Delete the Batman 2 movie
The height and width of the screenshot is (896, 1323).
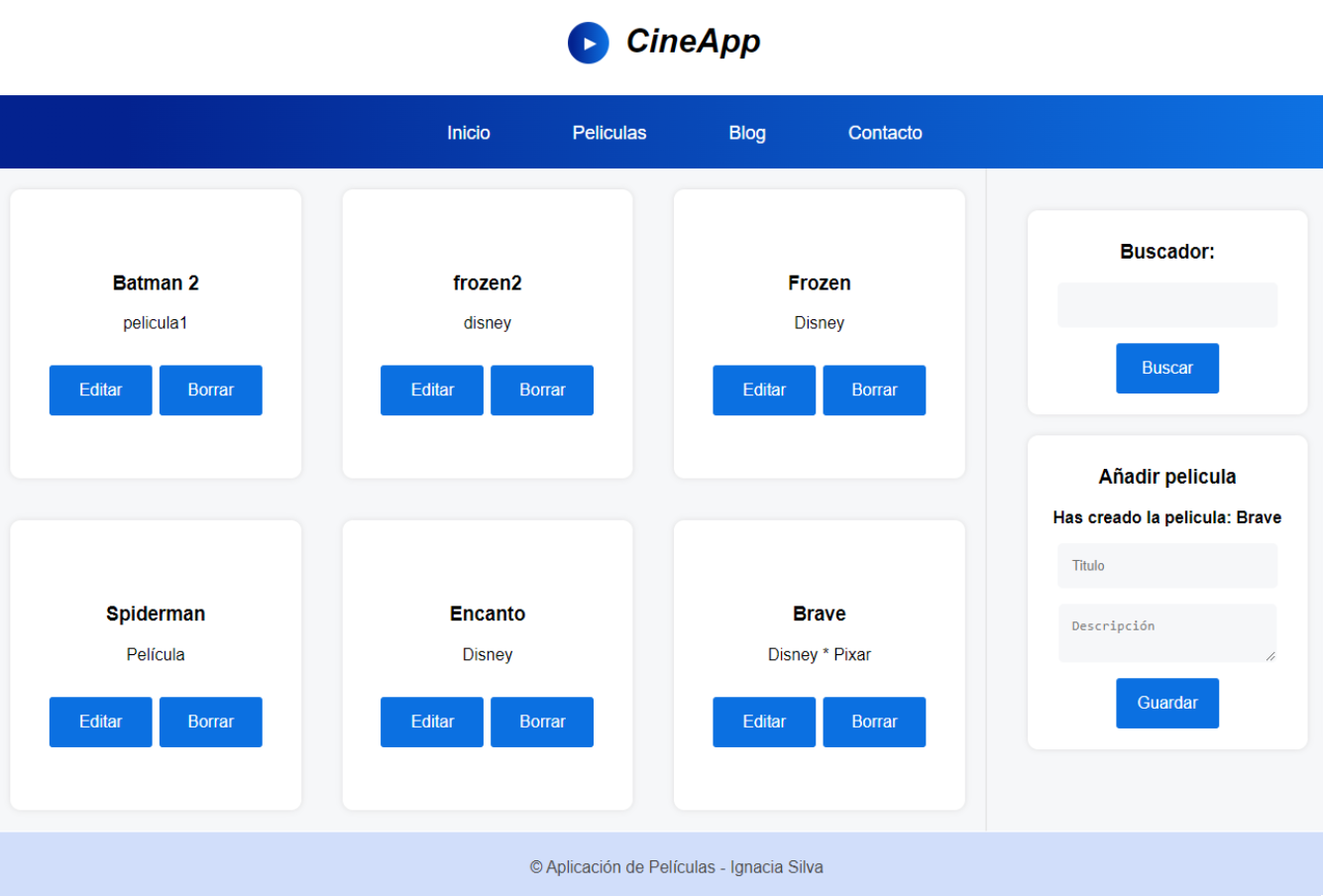coord(211,390)
